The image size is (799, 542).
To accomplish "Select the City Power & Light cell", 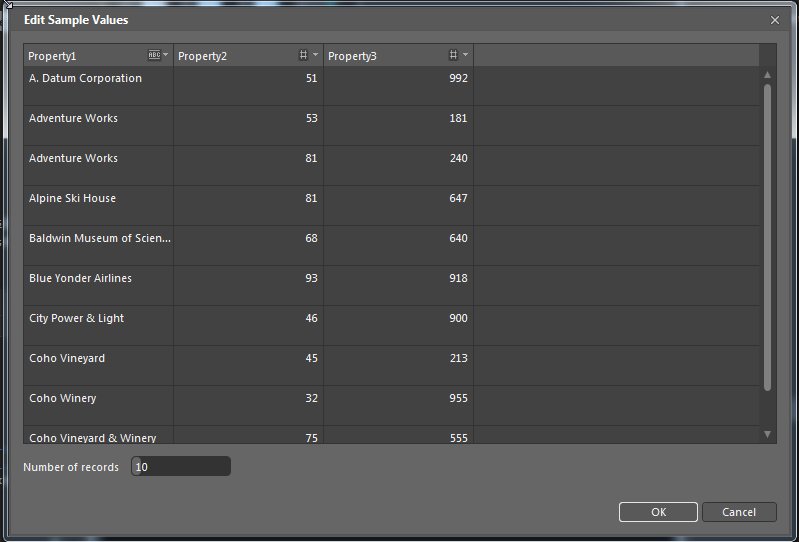I will click(98, 326).
